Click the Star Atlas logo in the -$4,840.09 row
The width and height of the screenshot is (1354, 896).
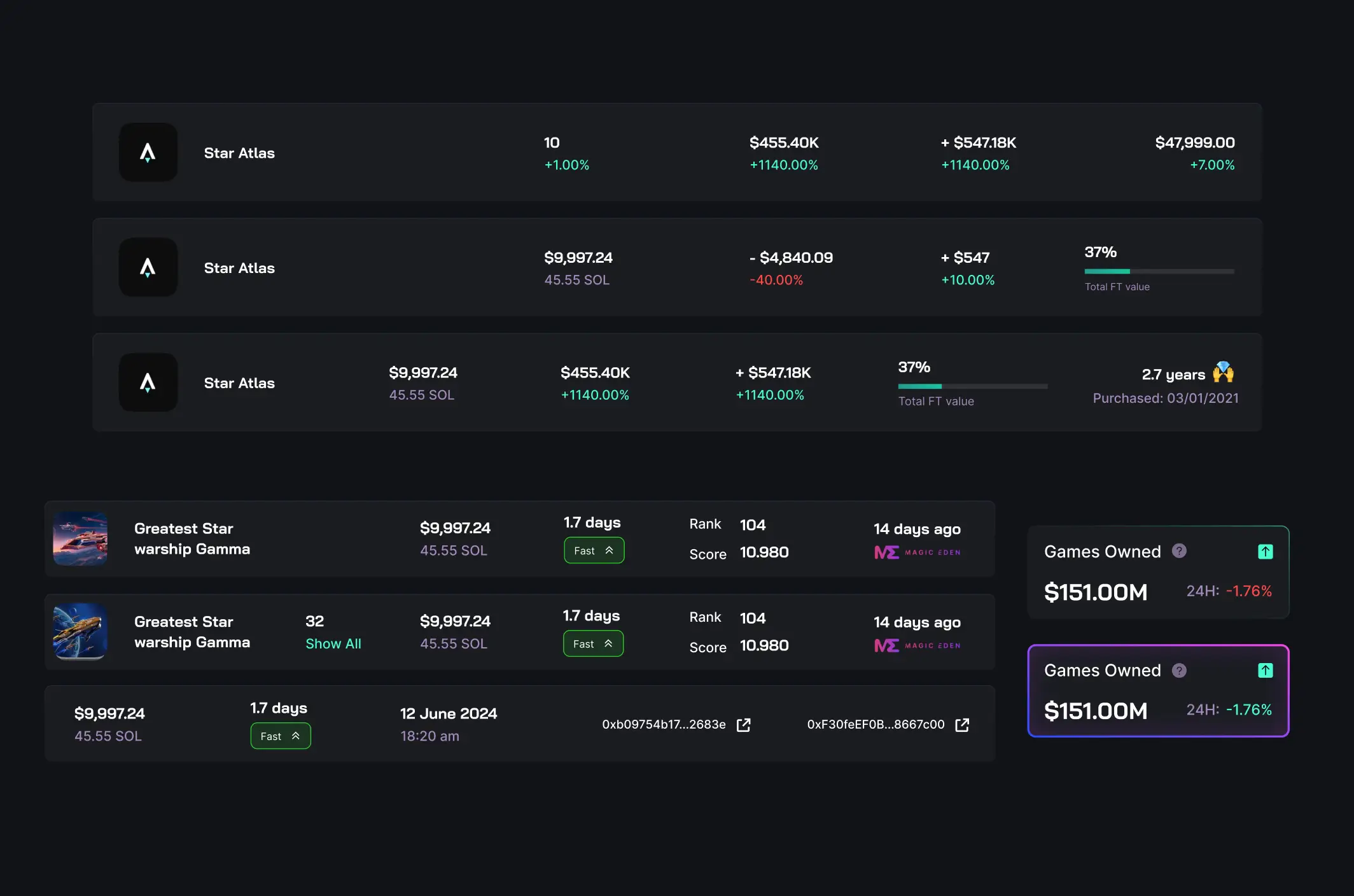(x=148, y=267)
